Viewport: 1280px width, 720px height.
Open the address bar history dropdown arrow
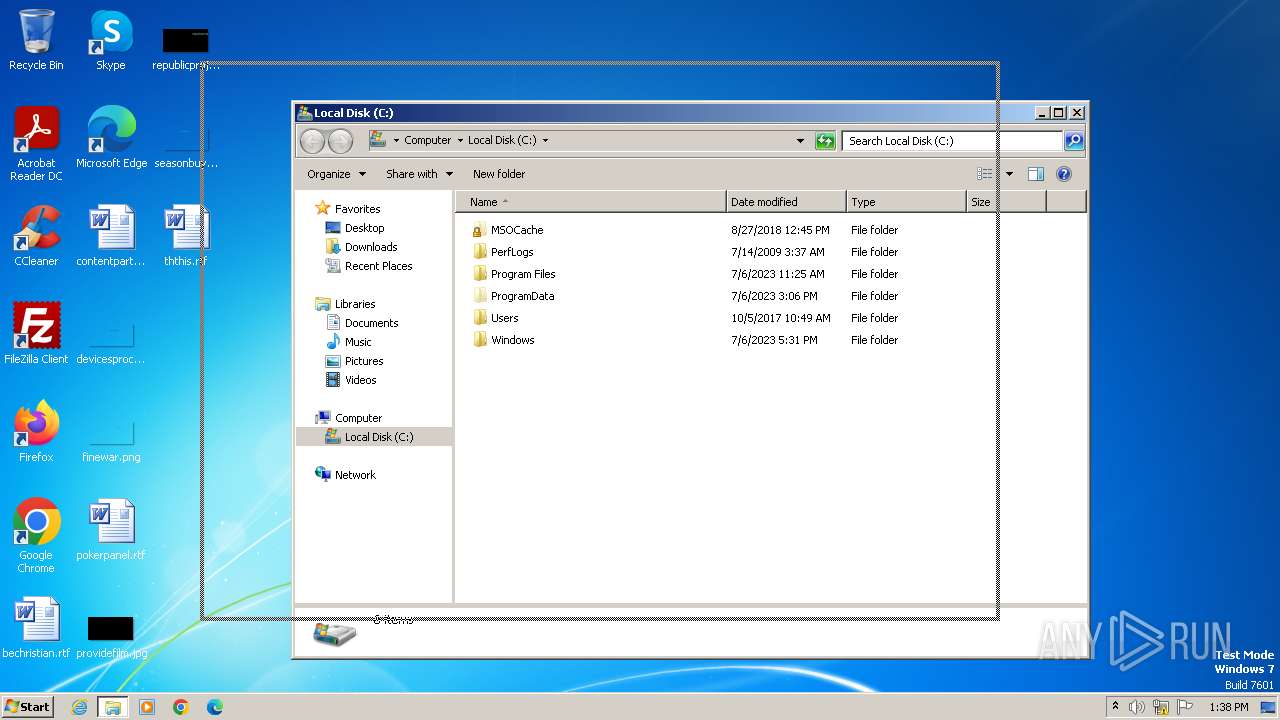[x=800, y=141]
